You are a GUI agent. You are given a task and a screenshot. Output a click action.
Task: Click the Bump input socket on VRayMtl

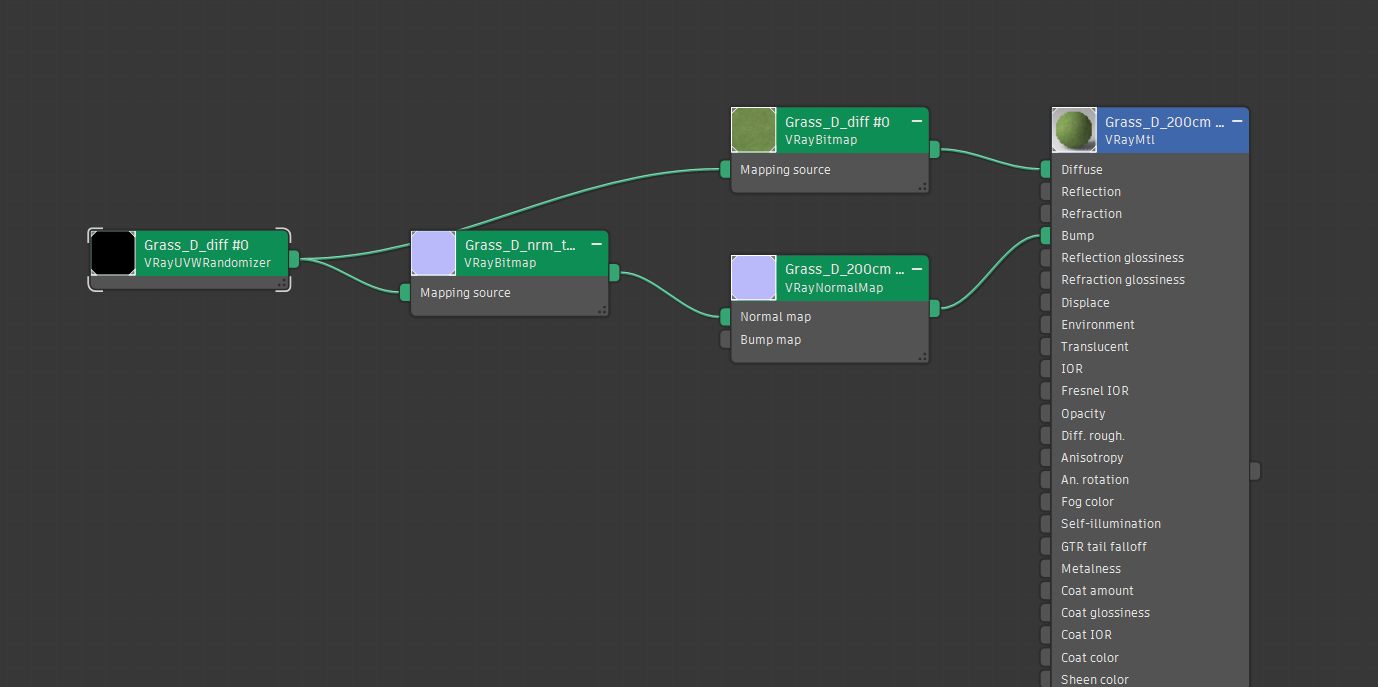pyautogui.click(x=1045, y=235)
